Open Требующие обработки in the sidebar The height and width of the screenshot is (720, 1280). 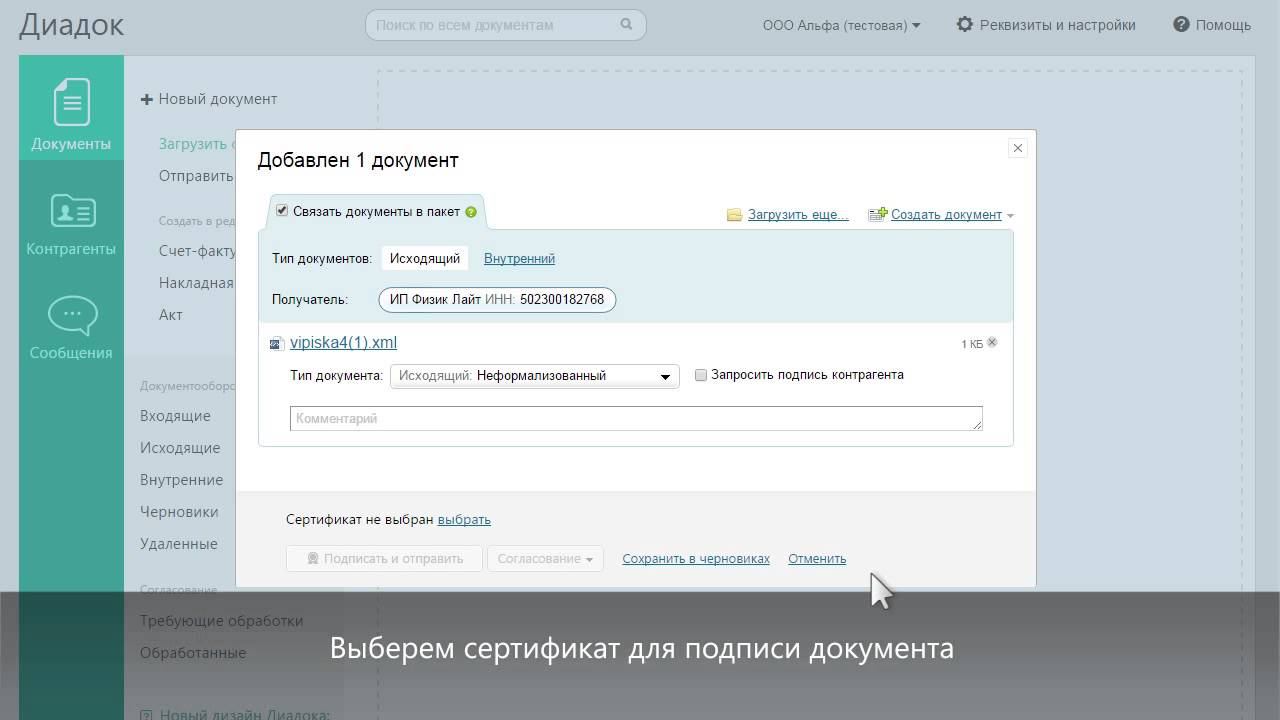[221, 621]
